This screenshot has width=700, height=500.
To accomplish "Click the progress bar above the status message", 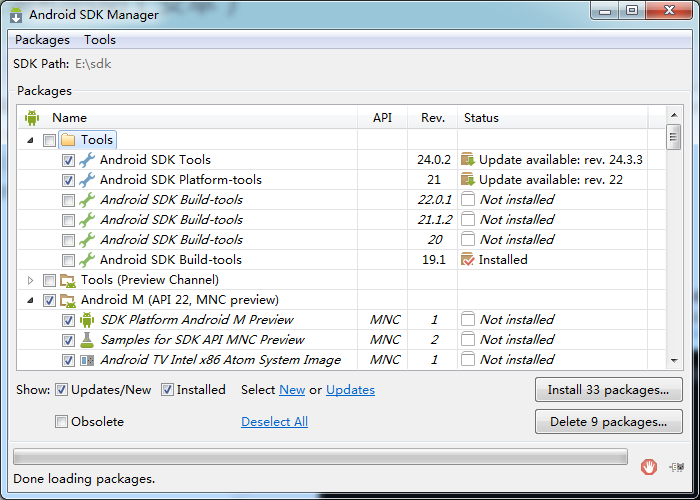I will click(x=321, y=457).
